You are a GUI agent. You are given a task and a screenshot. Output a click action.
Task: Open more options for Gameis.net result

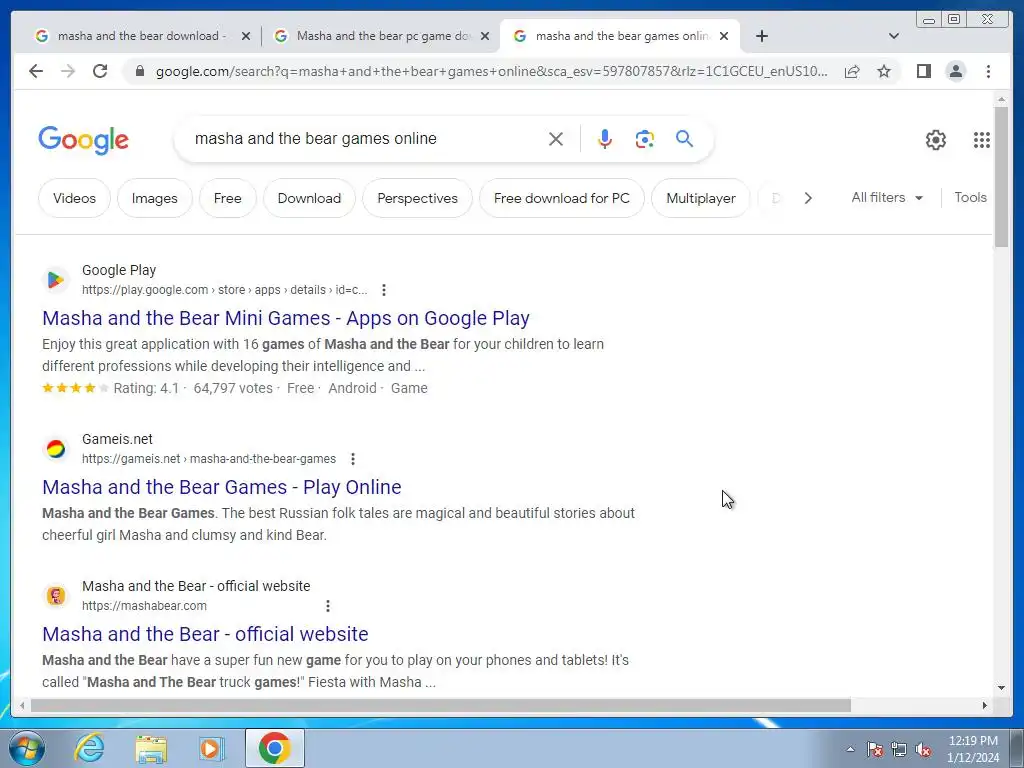pyautogui.click(x=353, y=459)
